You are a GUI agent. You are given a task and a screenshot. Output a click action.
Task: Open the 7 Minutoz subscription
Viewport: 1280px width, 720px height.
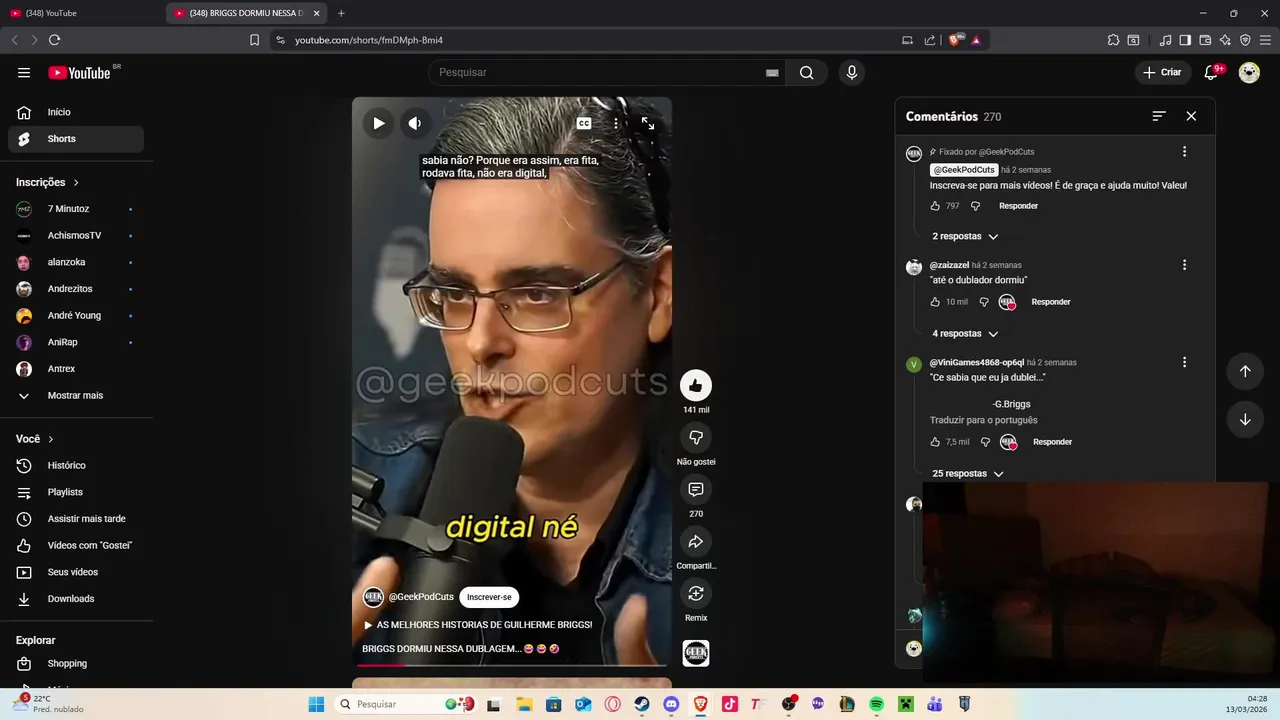(76, 209)
